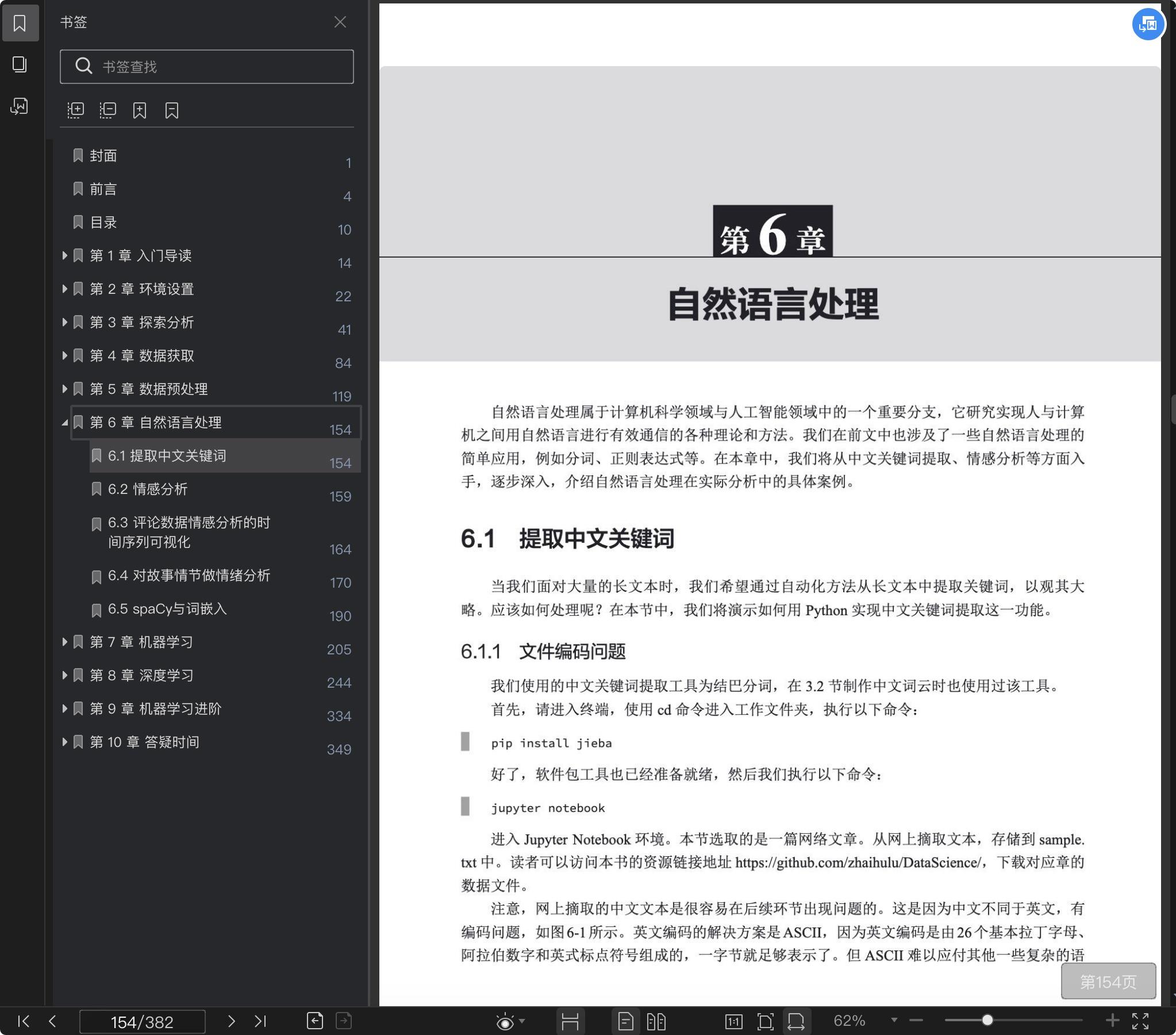Expand 第 7 章 机器学习 bookmark

pos(64,641)
